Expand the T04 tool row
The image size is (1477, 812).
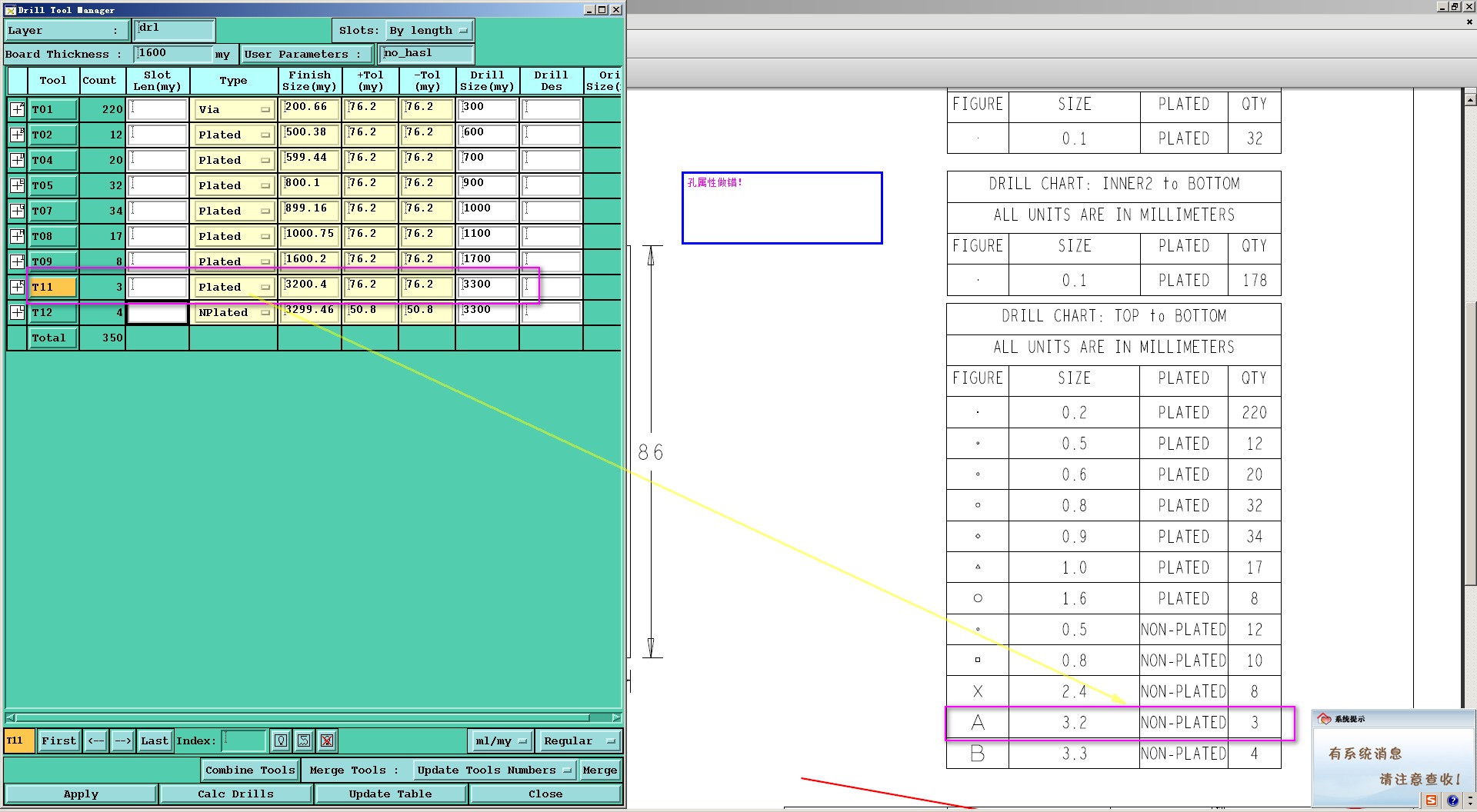click(x=17, y=160)
